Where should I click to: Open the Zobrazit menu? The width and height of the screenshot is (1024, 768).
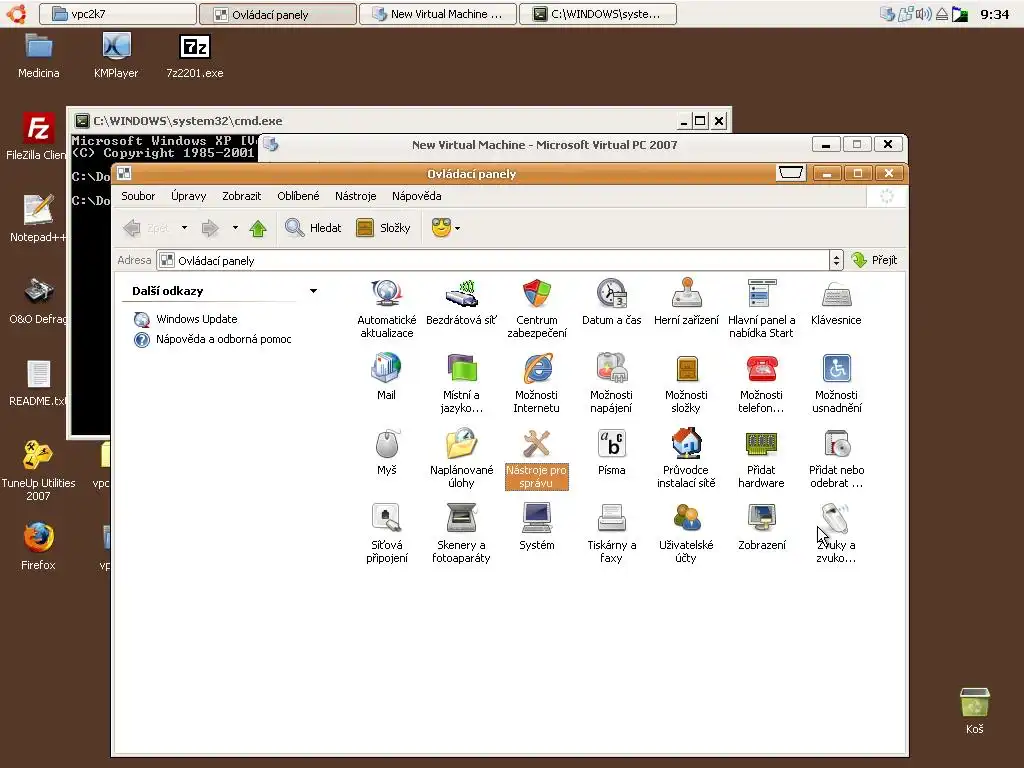[x=242, y=196]
